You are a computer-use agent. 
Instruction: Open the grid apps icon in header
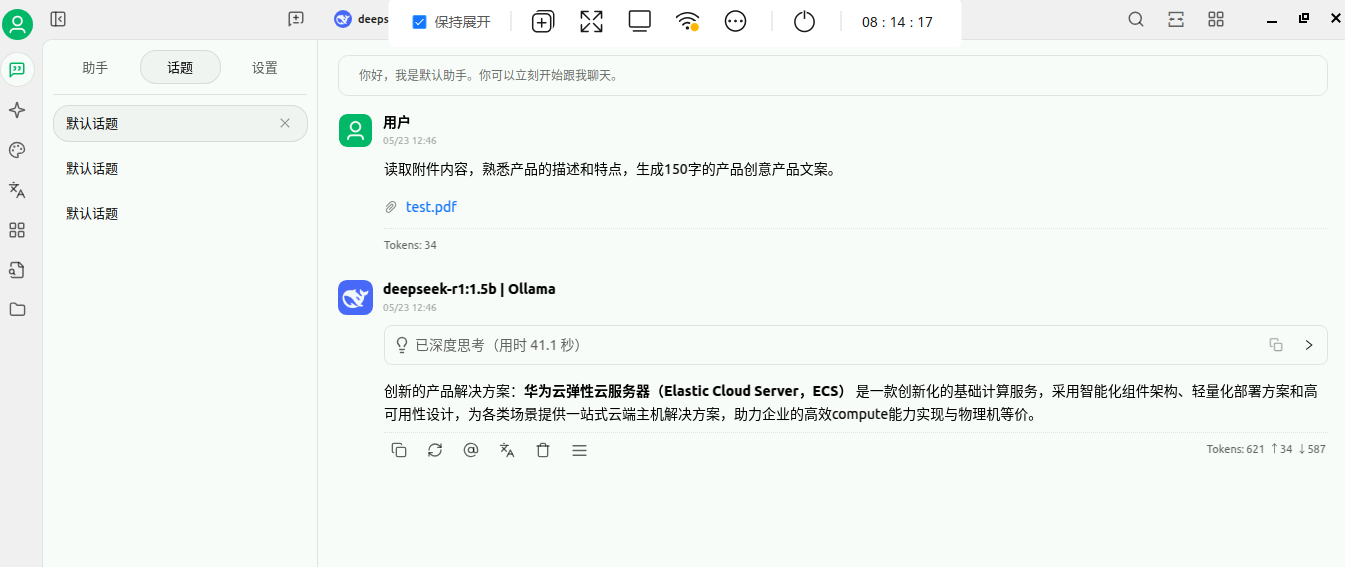[x=1216, y=19]
